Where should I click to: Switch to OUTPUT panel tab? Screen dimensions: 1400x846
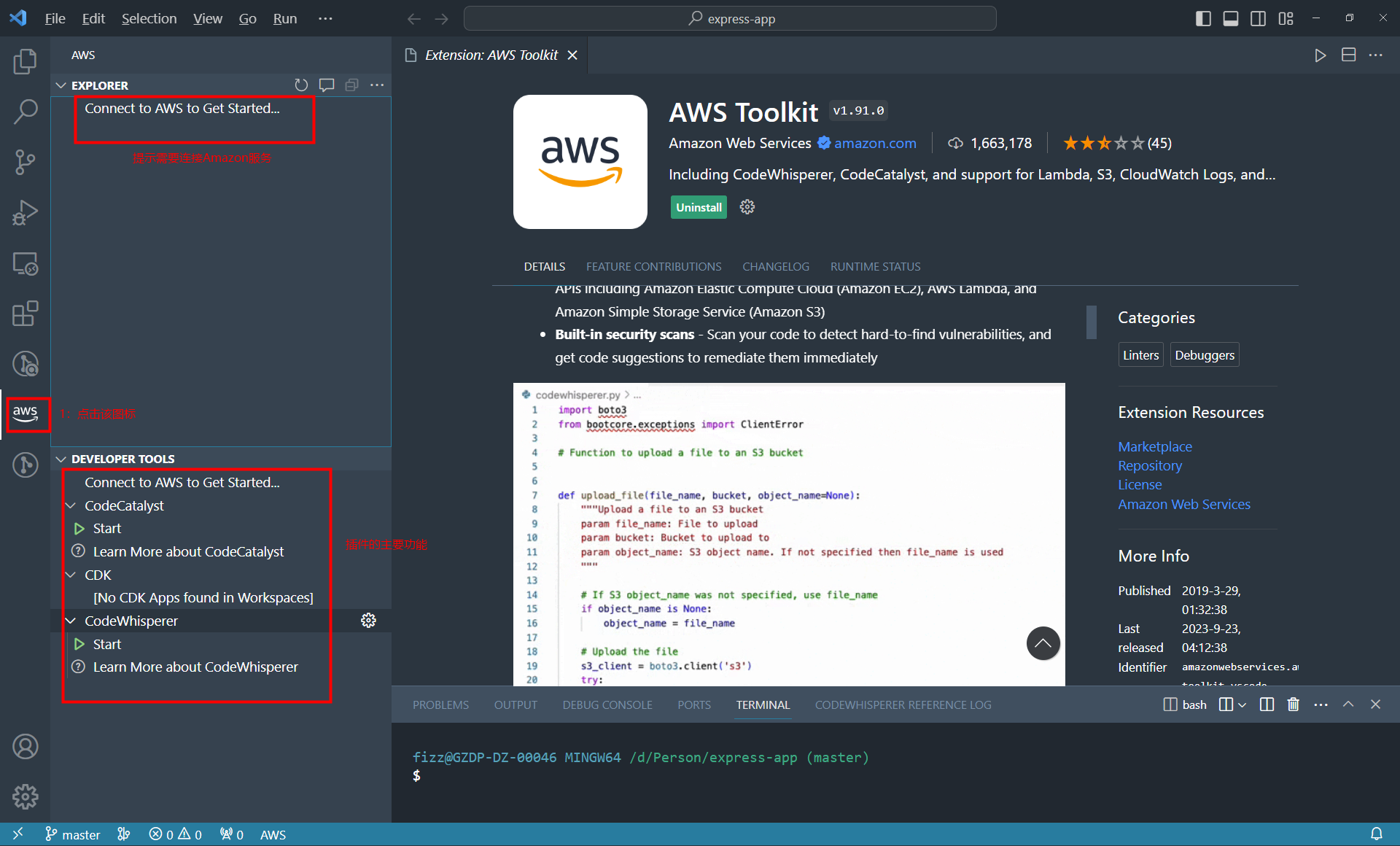(516, 705)
